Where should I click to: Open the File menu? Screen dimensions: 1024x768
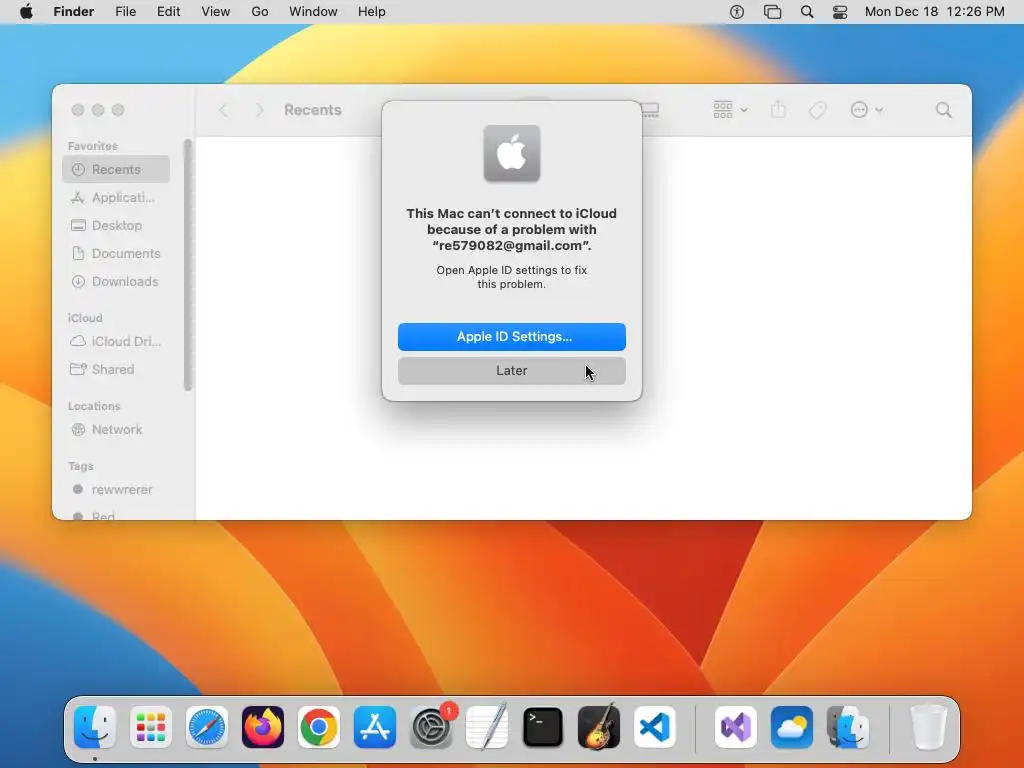(x=125, y=12)
